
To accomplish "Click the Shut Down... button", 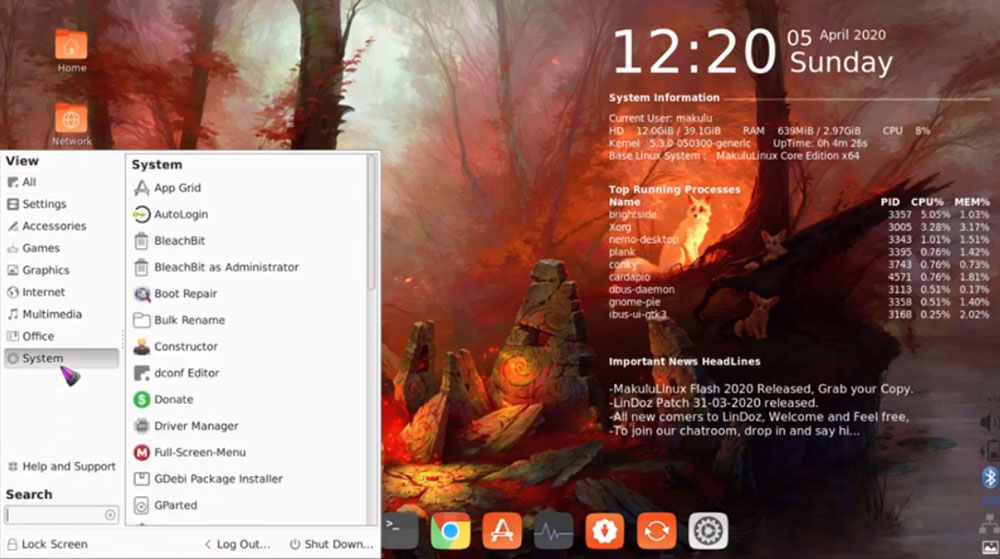I will coord(332,544).
